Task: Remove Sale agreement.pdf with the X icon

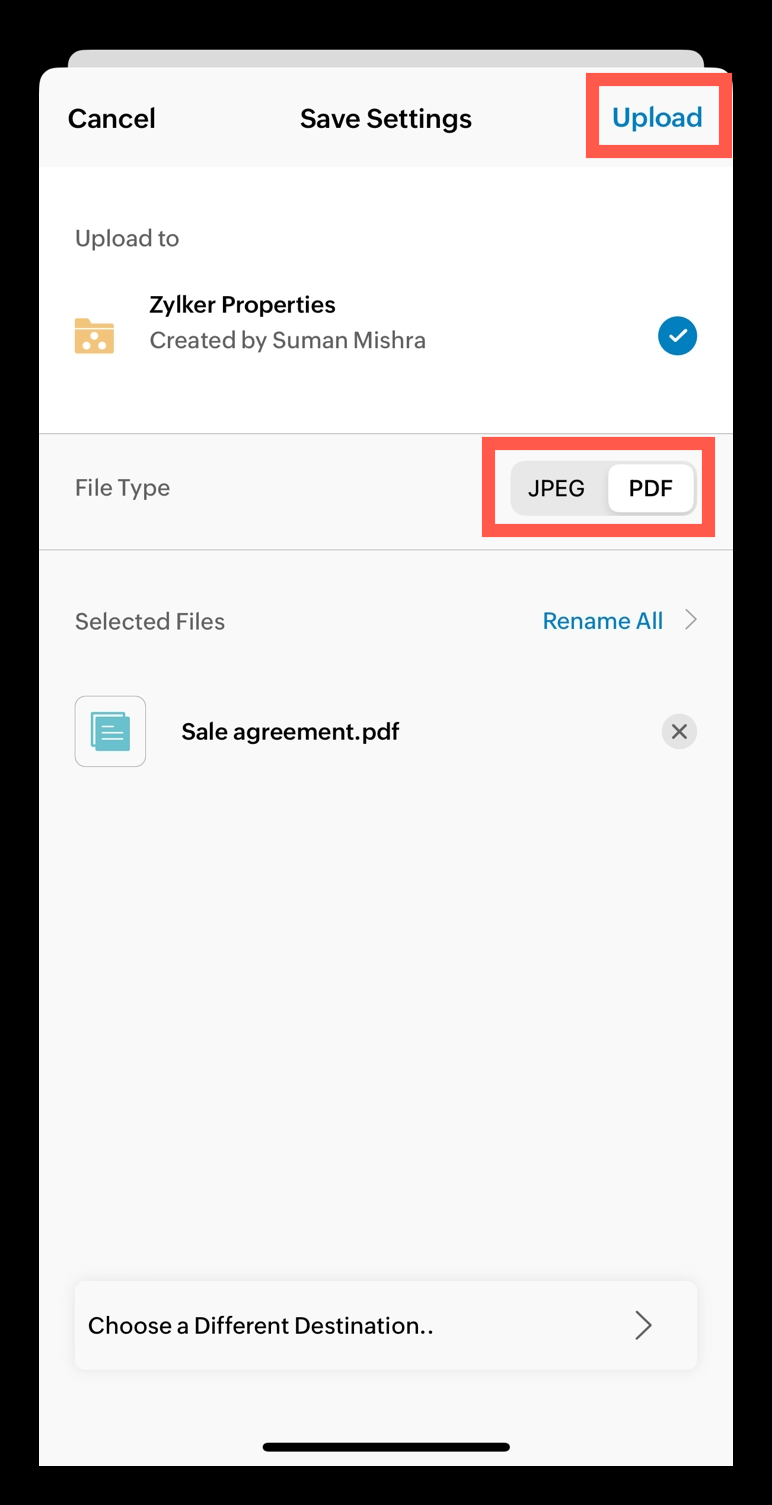Action: click(679, 732)
